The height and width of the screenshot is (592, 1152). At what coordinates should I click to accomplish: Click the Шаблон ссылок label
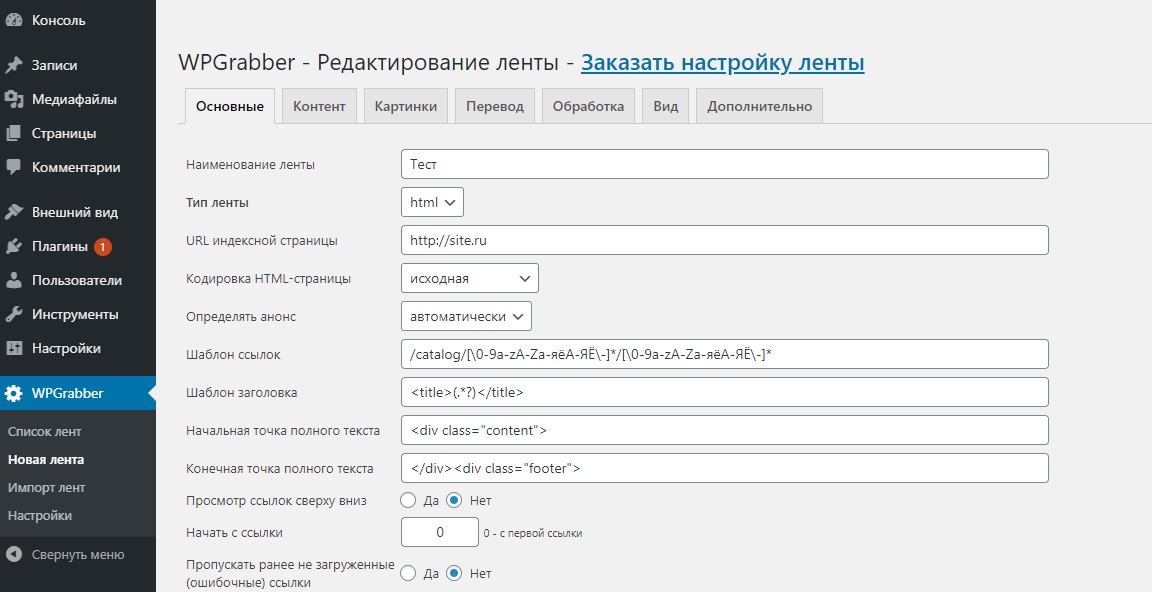point(234,355)
